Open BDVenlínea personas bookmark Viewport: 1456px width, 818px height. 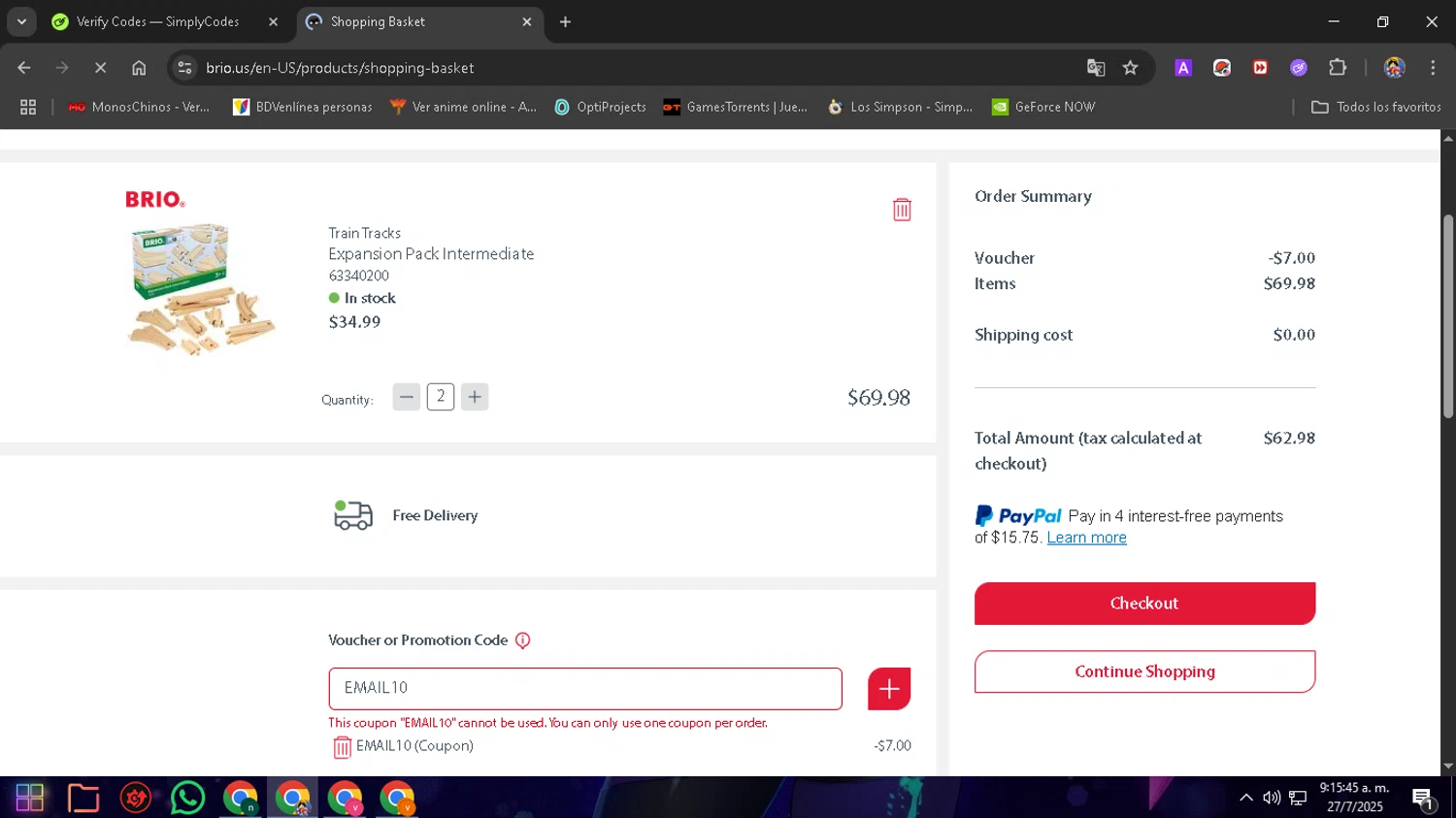click(303, 107)
